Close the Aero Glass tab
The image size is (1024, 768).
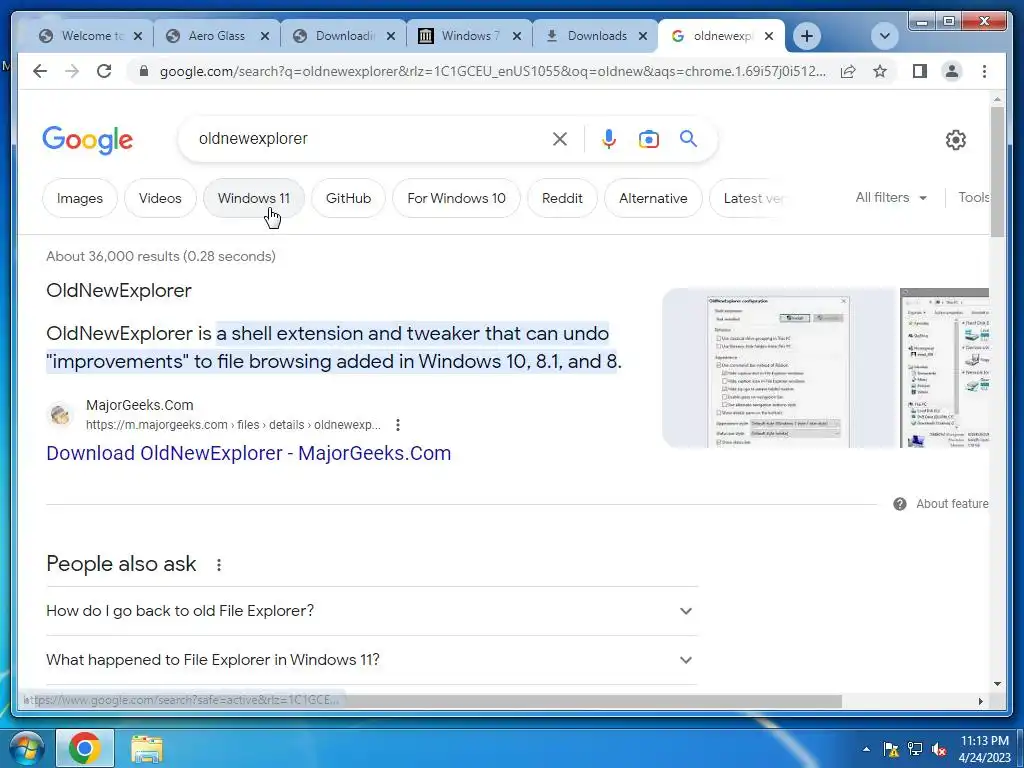point(264,36)
